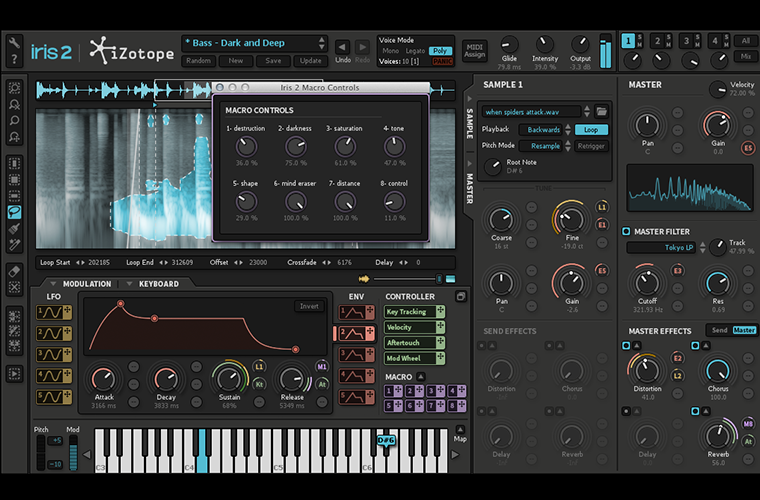Toggle the Loop playback button
Screen dimensions: 760x500
tap(591, 130)
